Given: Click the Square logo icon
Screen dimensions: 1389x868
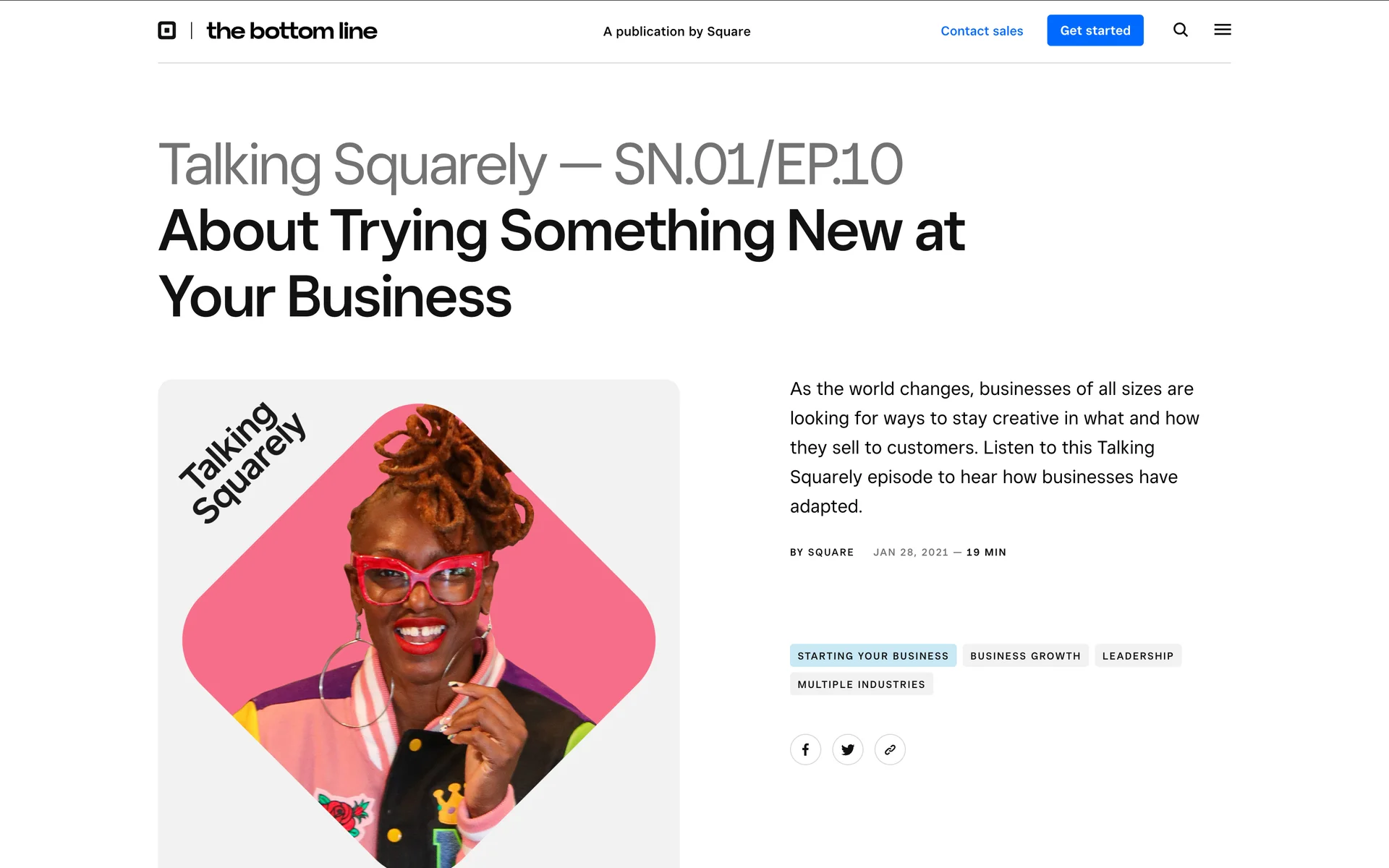Looking at the screenshot, I should (x=167, y=30).
